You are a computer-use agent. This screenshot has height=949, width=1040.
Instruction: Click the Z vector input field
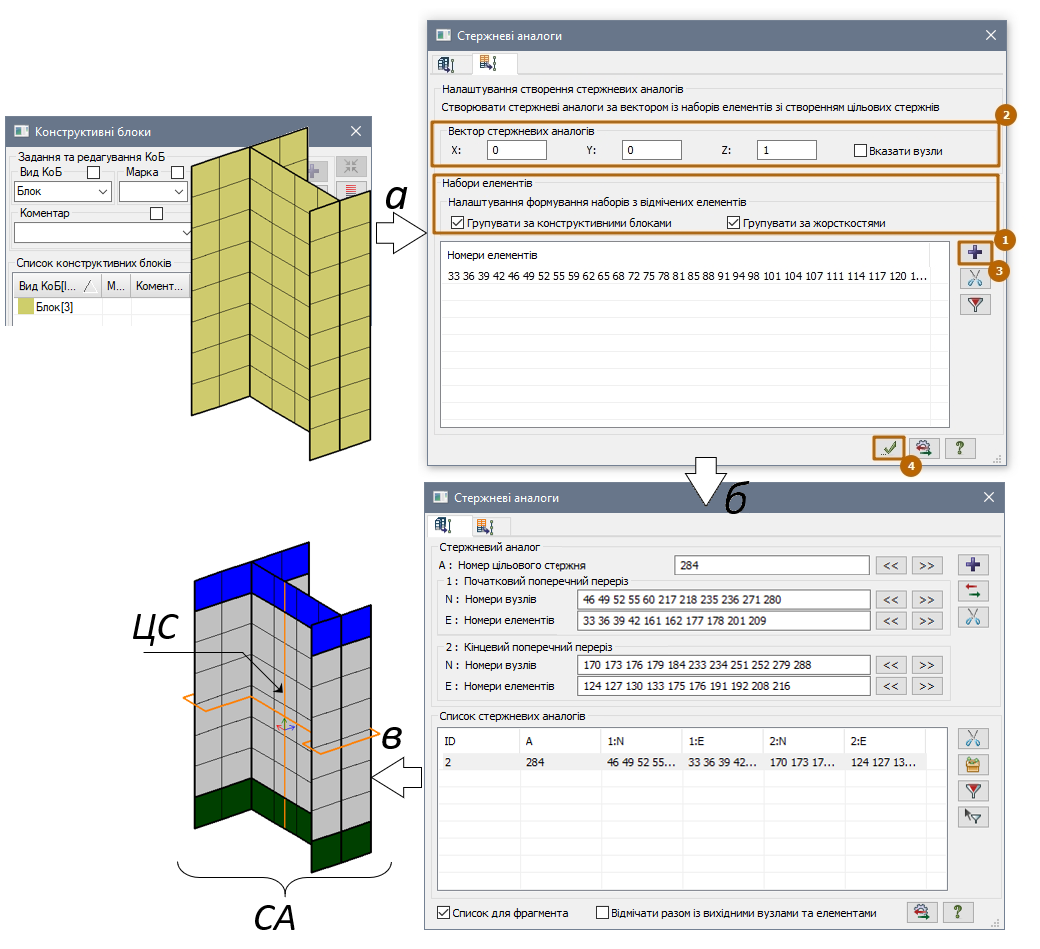click(786, 151)
